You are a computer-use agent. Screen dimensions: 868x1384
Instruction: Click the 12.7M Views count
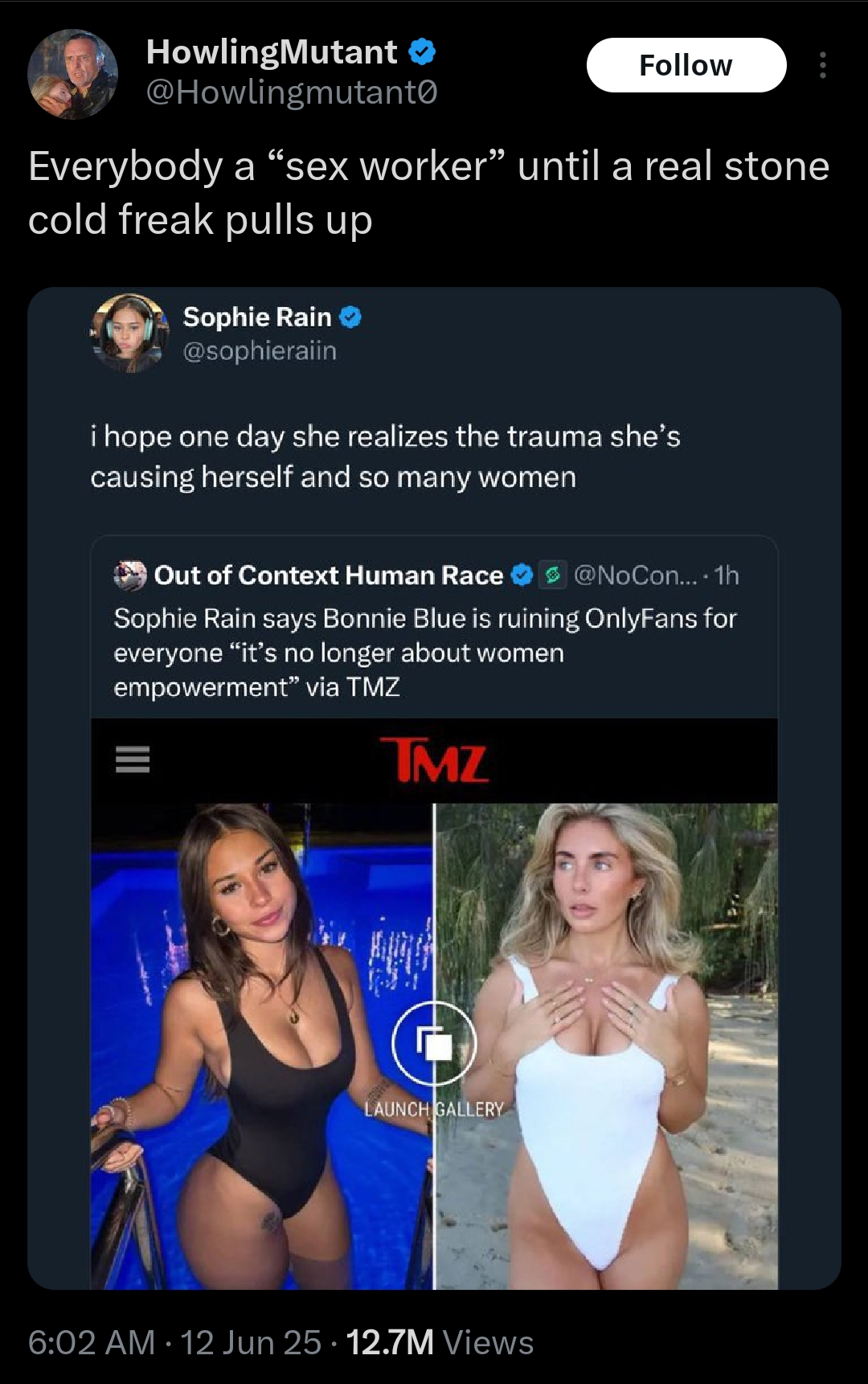(x=440, y=1343)
